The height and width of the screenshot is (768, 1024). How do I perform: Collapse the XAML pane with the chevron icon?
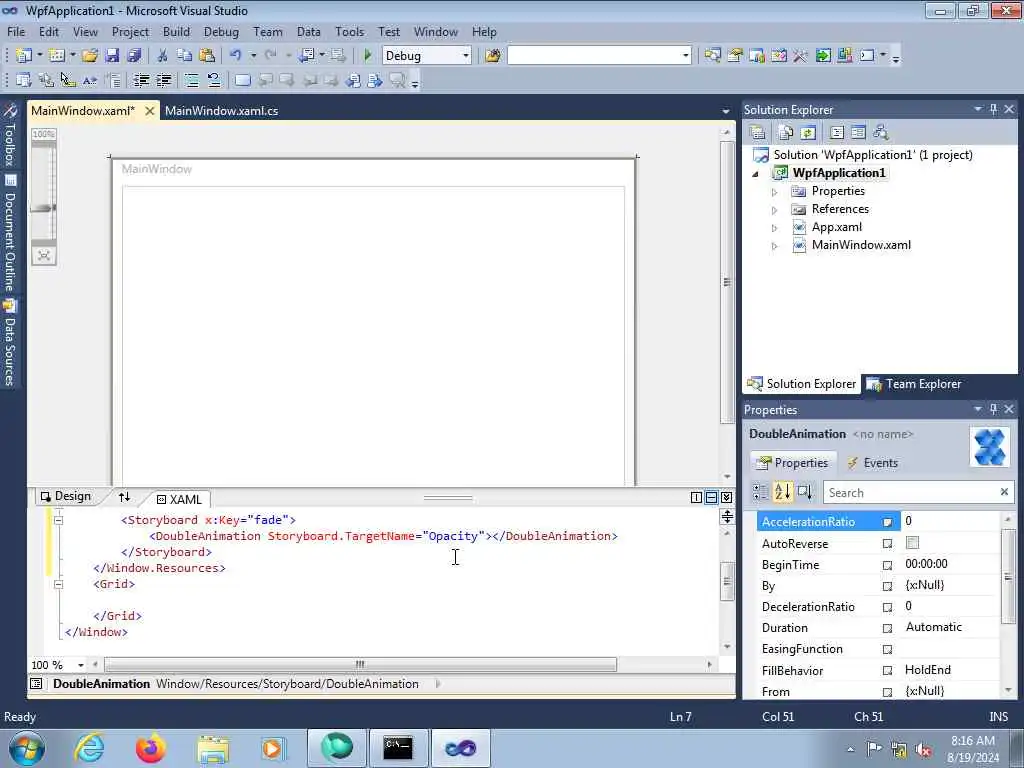(x=726, y=498)
